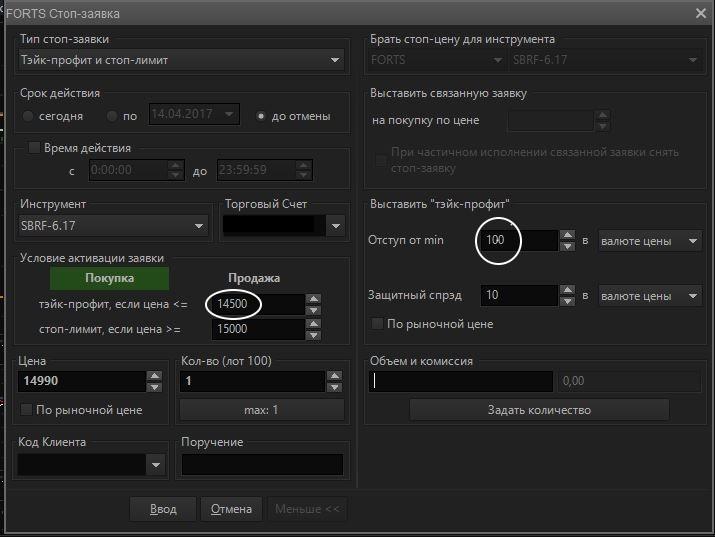
Task: Increase the тэйк-профит price with up arrow
Action: [314, 299]
